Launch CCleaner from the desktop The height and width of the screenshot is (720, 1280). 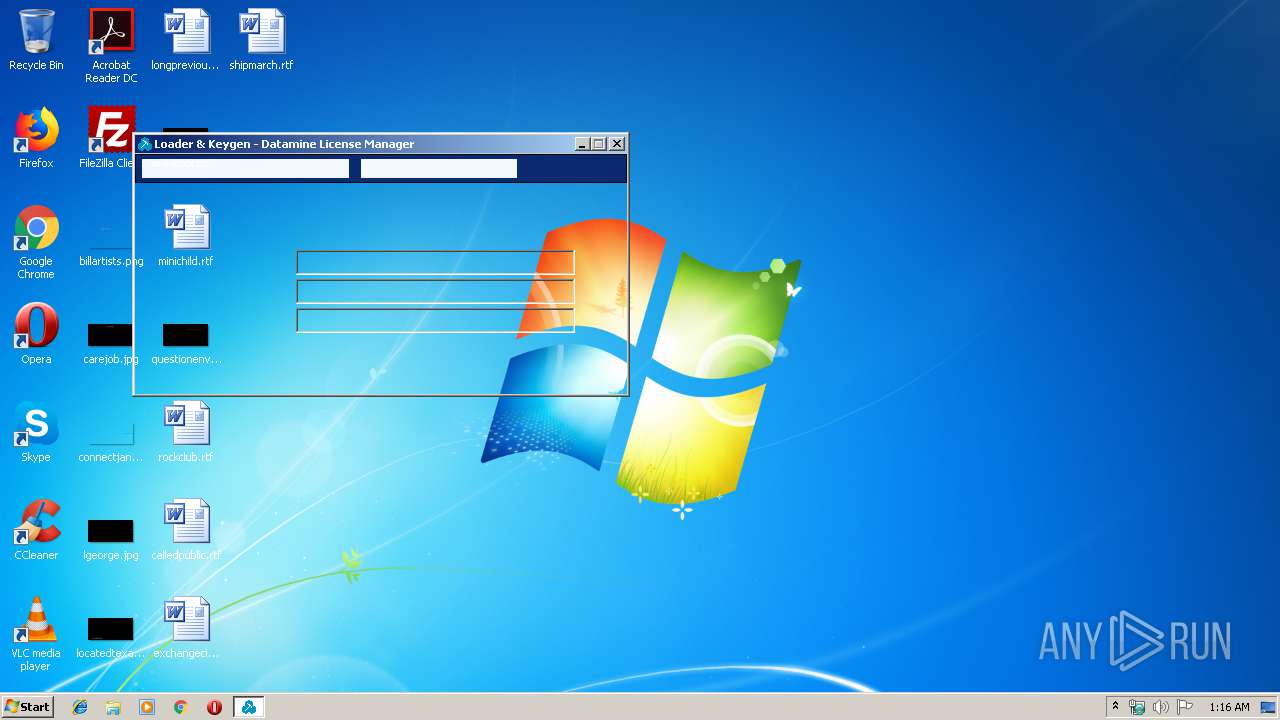coord(36,530)
